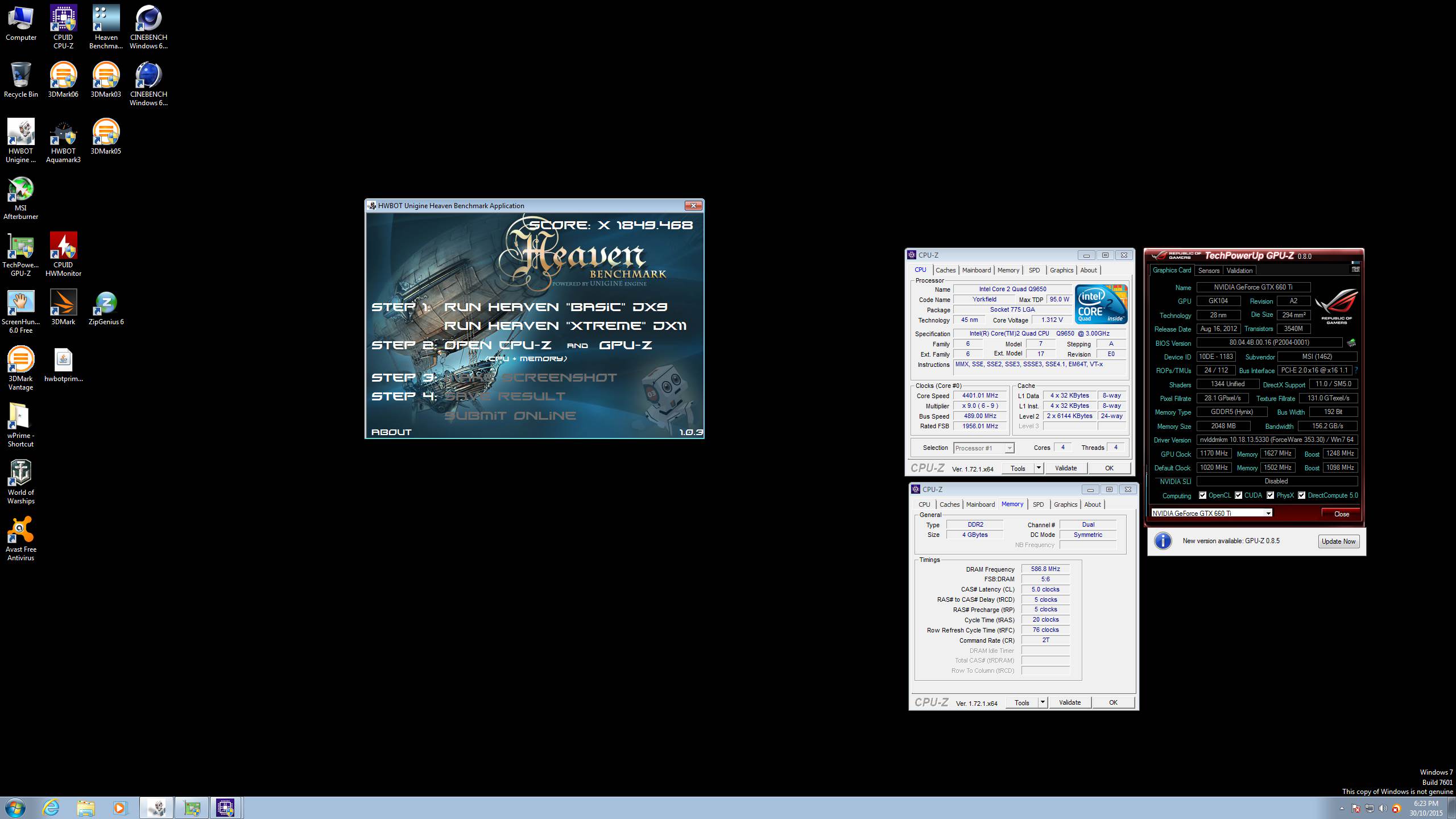Click the volume speaker icon in system tray
The image size is (1456, 819).
1383,808
